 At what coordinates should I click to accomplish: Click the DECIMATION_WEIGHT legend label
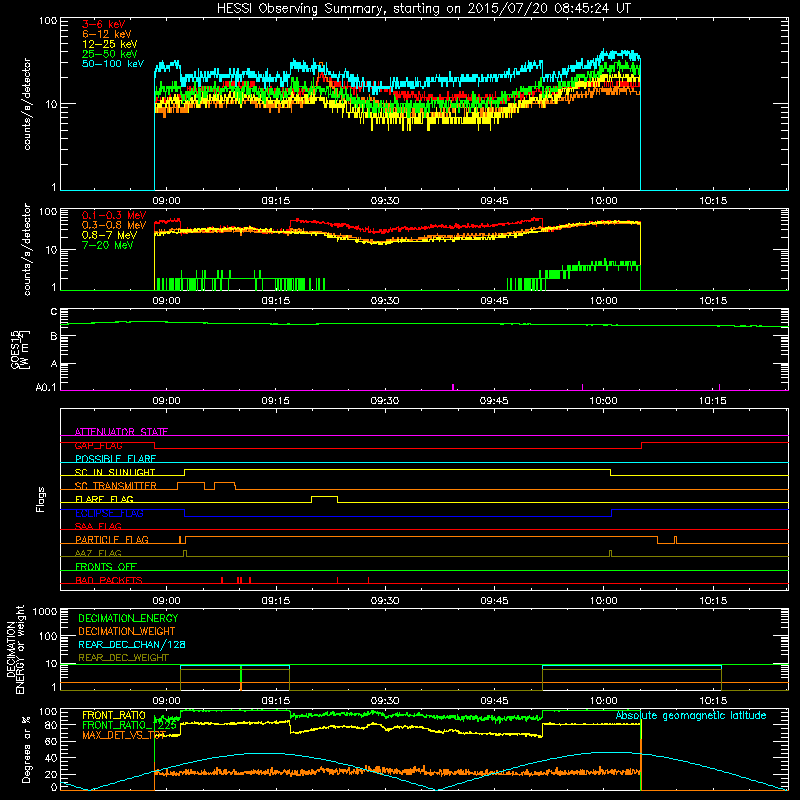coord(127,631)
